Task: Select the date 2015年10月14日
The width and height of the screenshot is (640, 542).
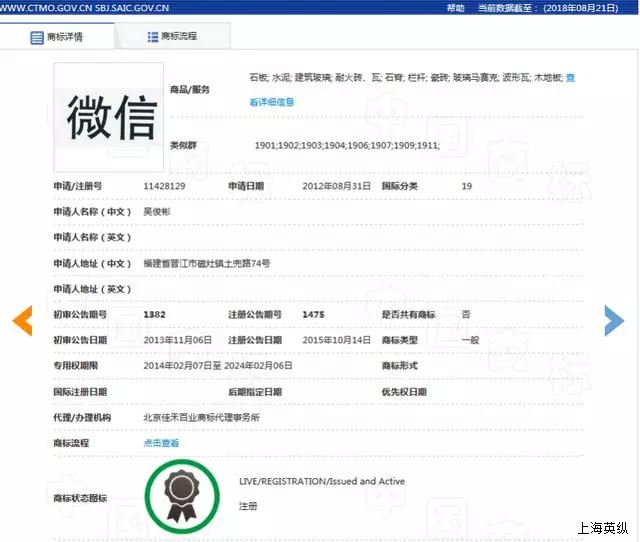Action: click(336, 340)
